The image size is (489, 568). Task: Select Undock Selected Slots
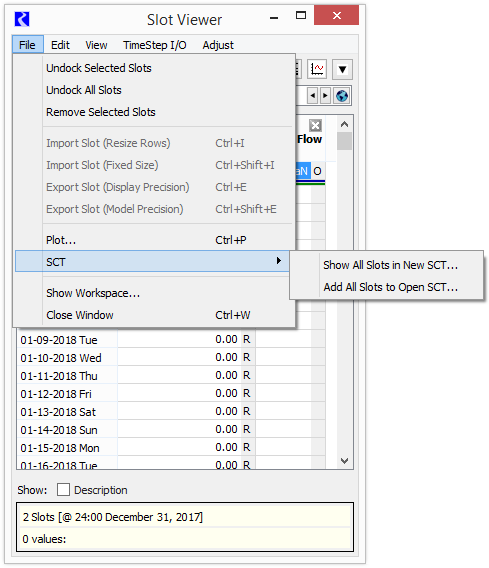point(99,68)
